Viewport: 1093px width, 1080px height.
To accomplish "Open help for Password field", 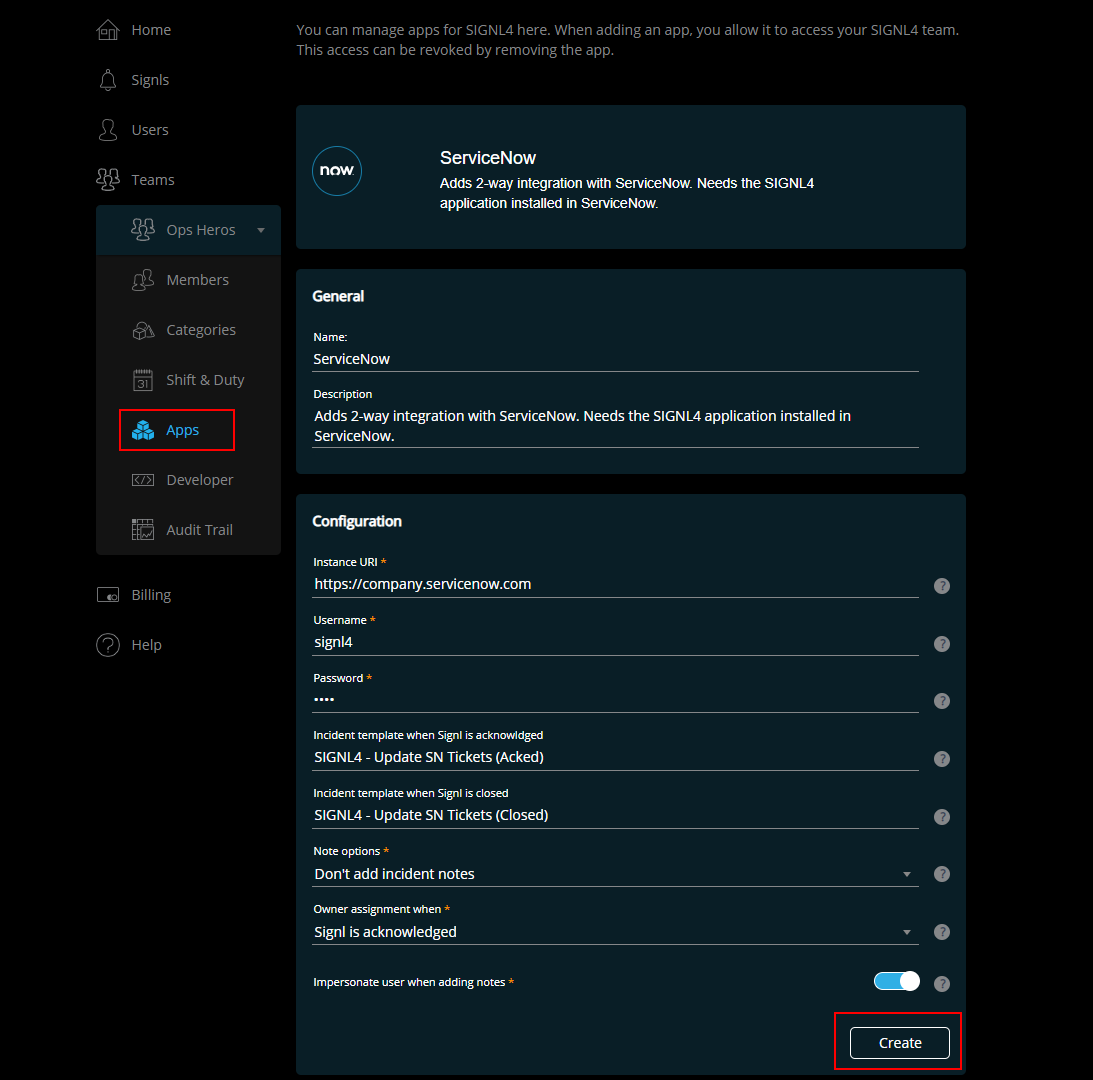I will pos(942,701).
